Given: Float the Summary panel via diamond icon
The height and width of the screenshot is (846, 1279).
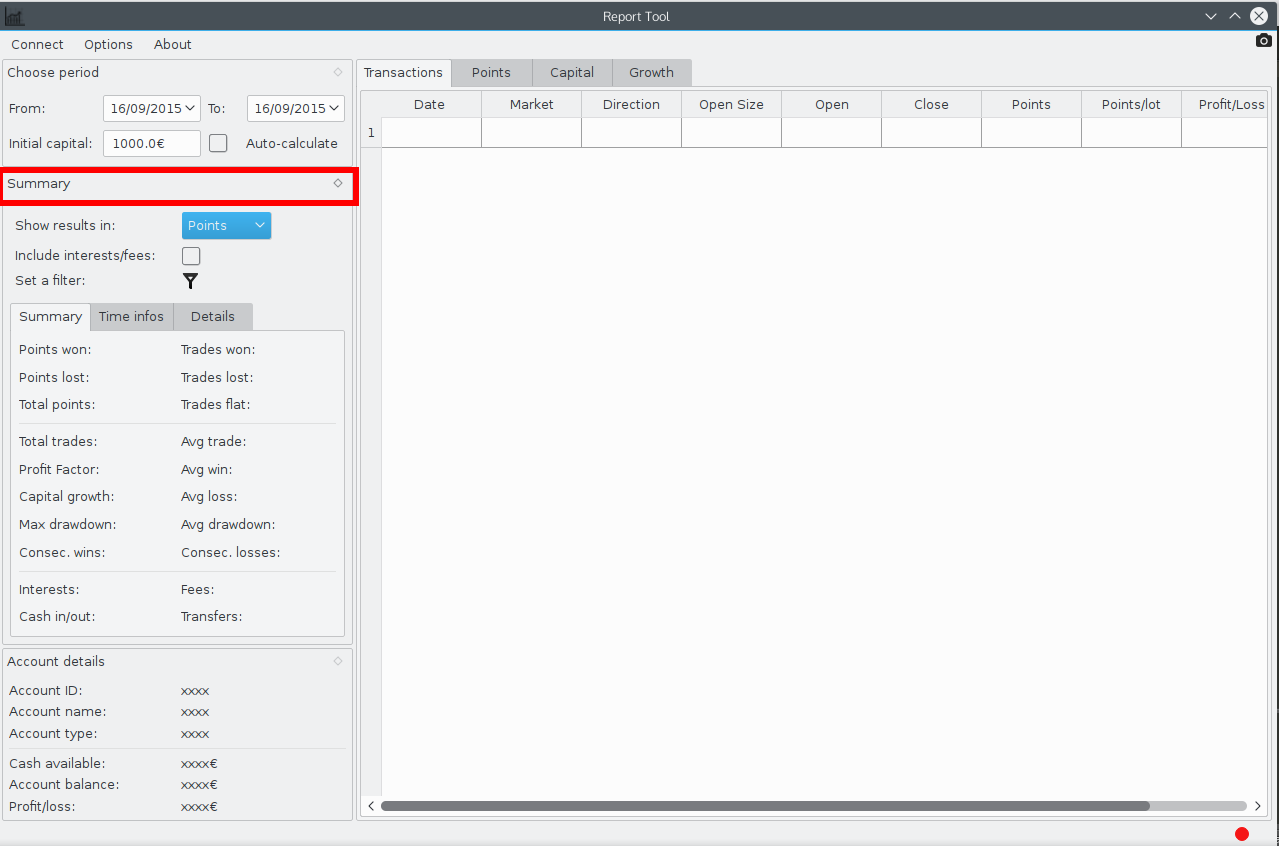Looking at the screenshot, I should click(x=338, y=183).
